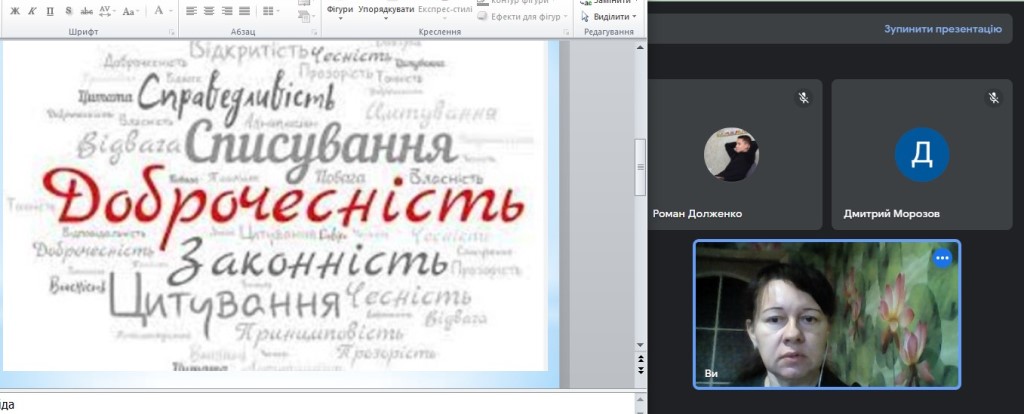Toggle underline formatting (П)
Image resolution: width=1024 pixels, height=414 pixels.
50,11
